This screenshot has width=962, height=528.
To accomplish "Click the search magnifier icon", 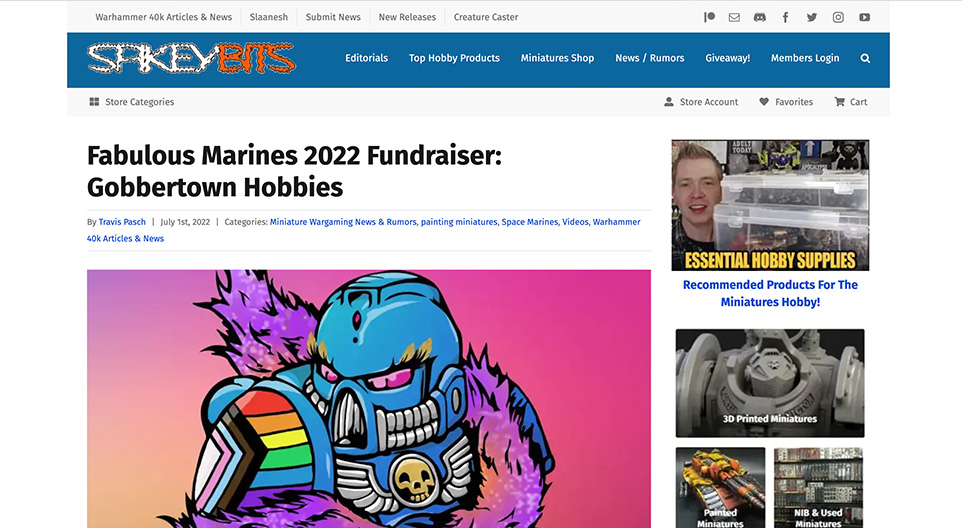I will pyautogui.click(x=865, y=58).
